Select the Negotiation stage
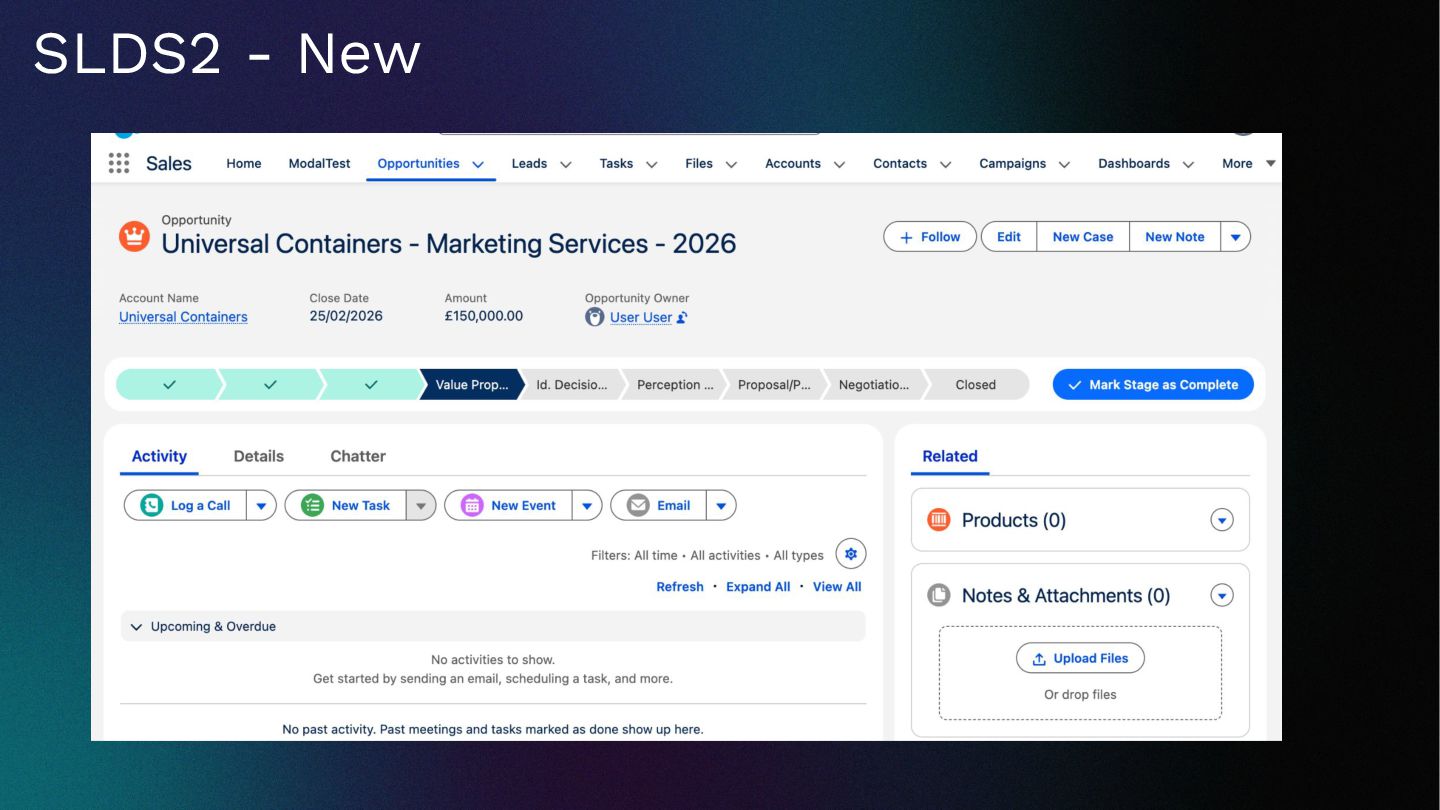The image size is (1440, 810). click(x=874, y=385)
